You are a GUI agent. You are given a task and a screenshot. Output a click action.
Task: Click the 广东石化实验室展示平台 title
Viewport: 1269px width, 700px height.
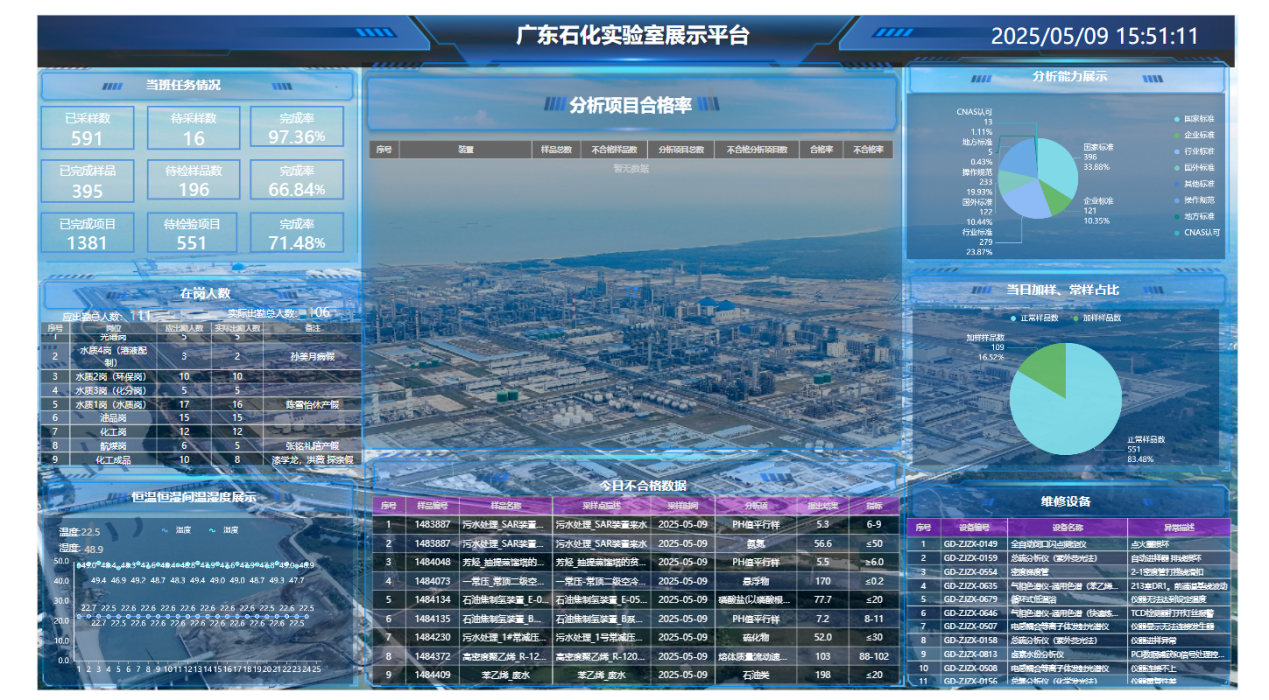point(632,36)
